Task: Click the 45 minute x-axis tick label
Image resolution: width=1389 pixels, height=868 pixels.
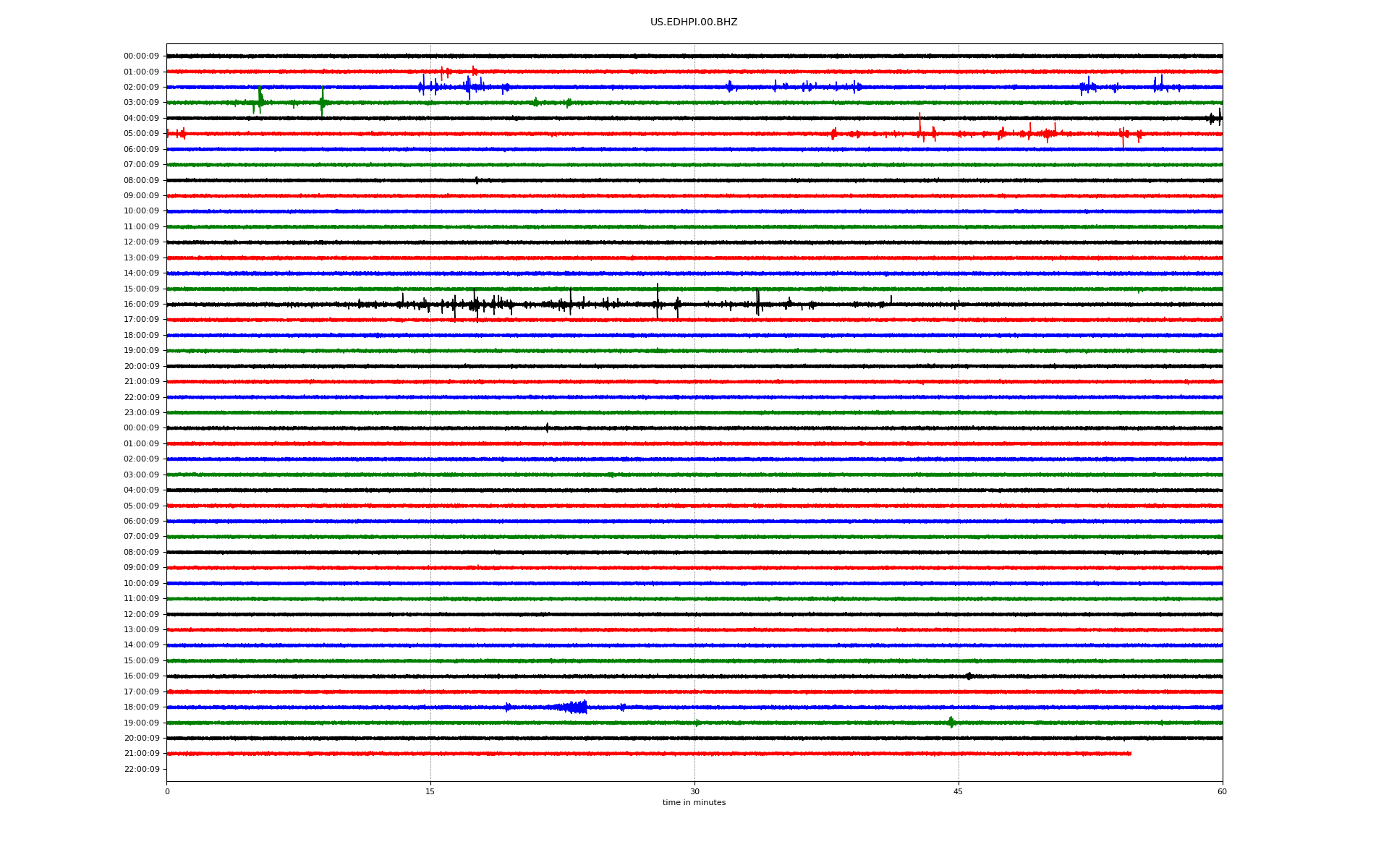Action: (958, 791)
